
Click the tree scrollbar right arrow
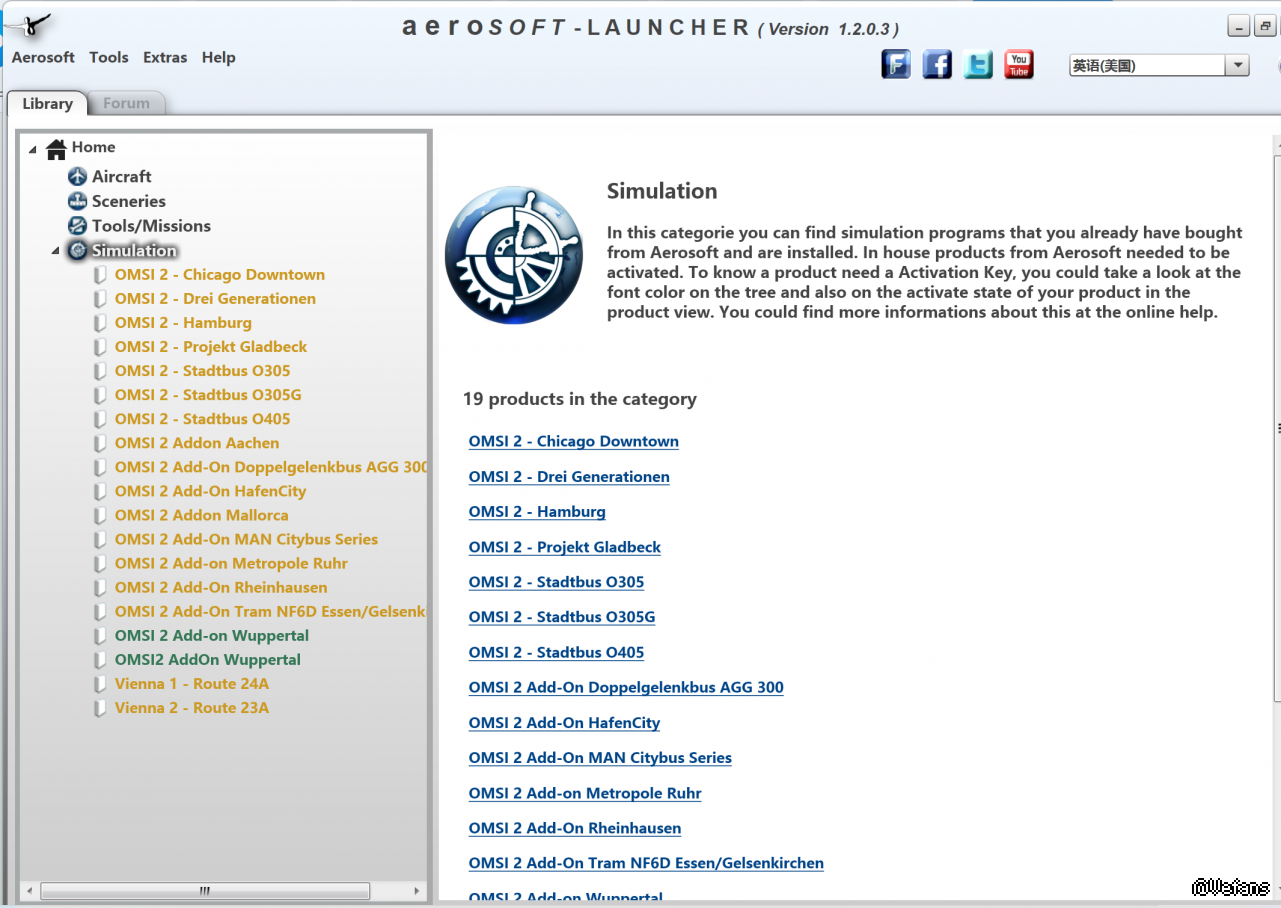click(x=417, y=890)
